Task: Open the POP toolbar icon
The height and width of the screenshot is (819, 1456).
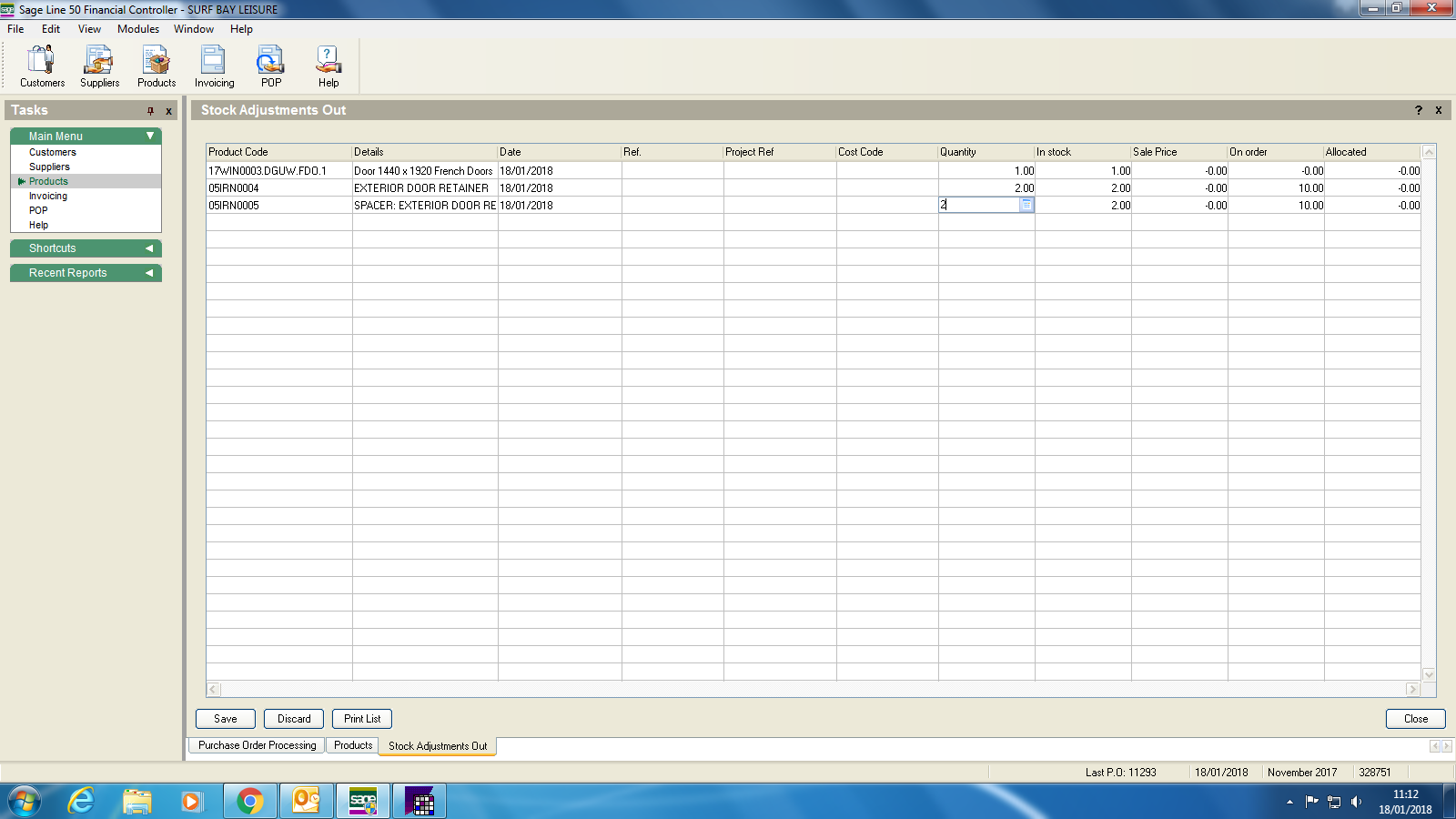Action: point(270,66)
